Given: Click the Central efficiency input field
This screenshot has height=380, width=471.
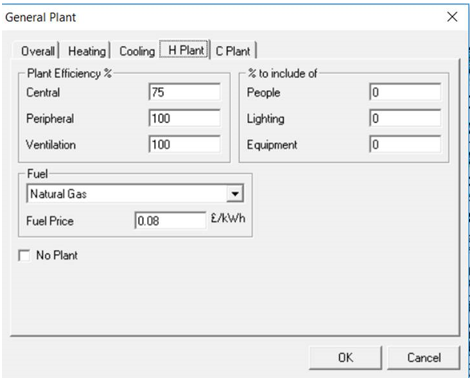Looking at the screenshot, I should [184, 92].
